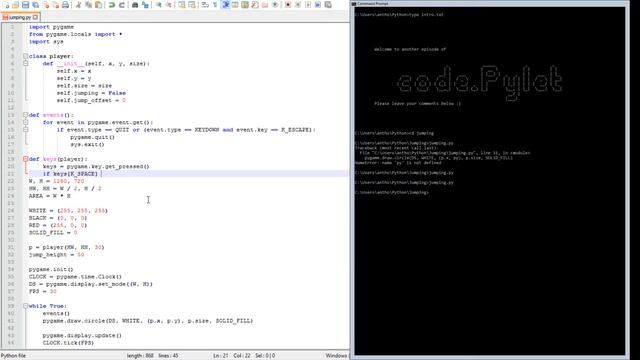Click the pygame.display.update() line
640x360 pixels.
tap(82, 336)
